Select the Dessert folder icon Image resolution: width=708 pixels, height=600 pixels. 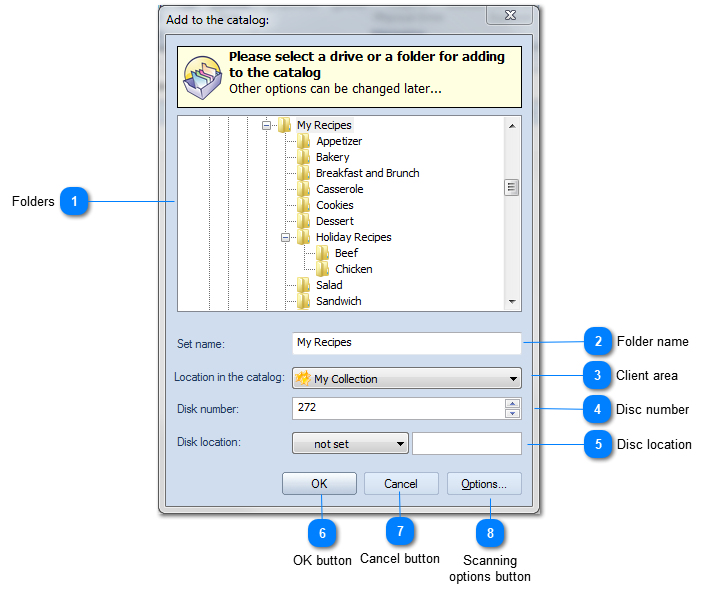click(304, 221)
